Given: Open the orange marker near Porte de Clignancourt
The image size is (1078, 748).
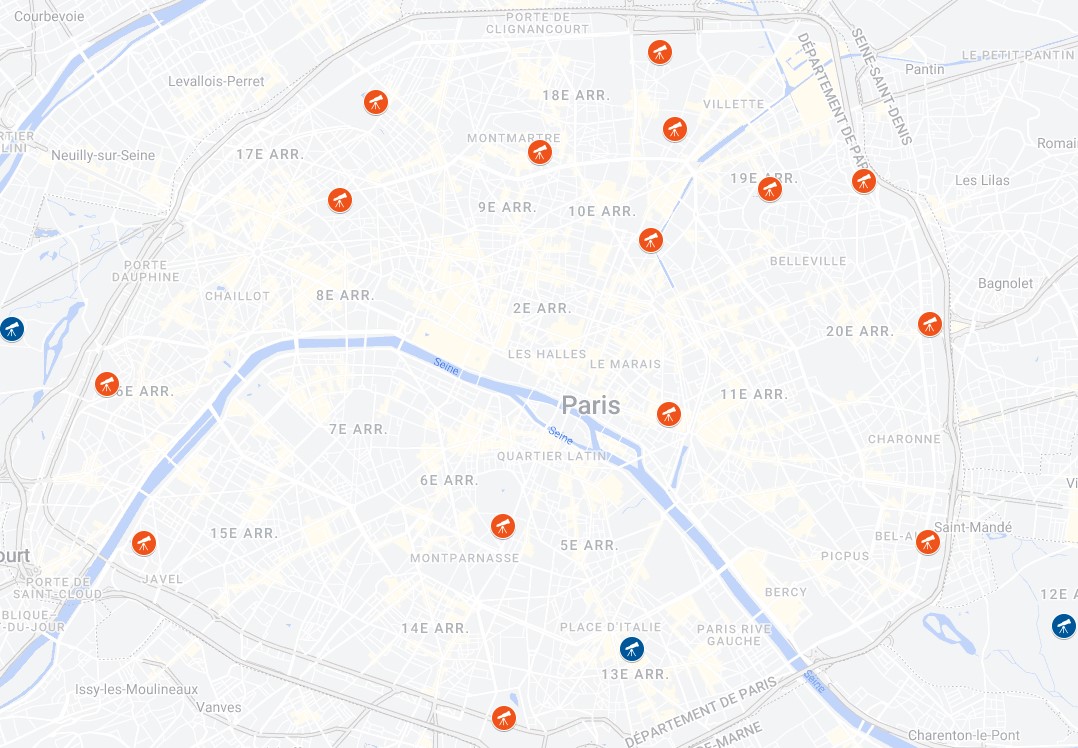Looking at the screenshot, I should tap(659, 52).
